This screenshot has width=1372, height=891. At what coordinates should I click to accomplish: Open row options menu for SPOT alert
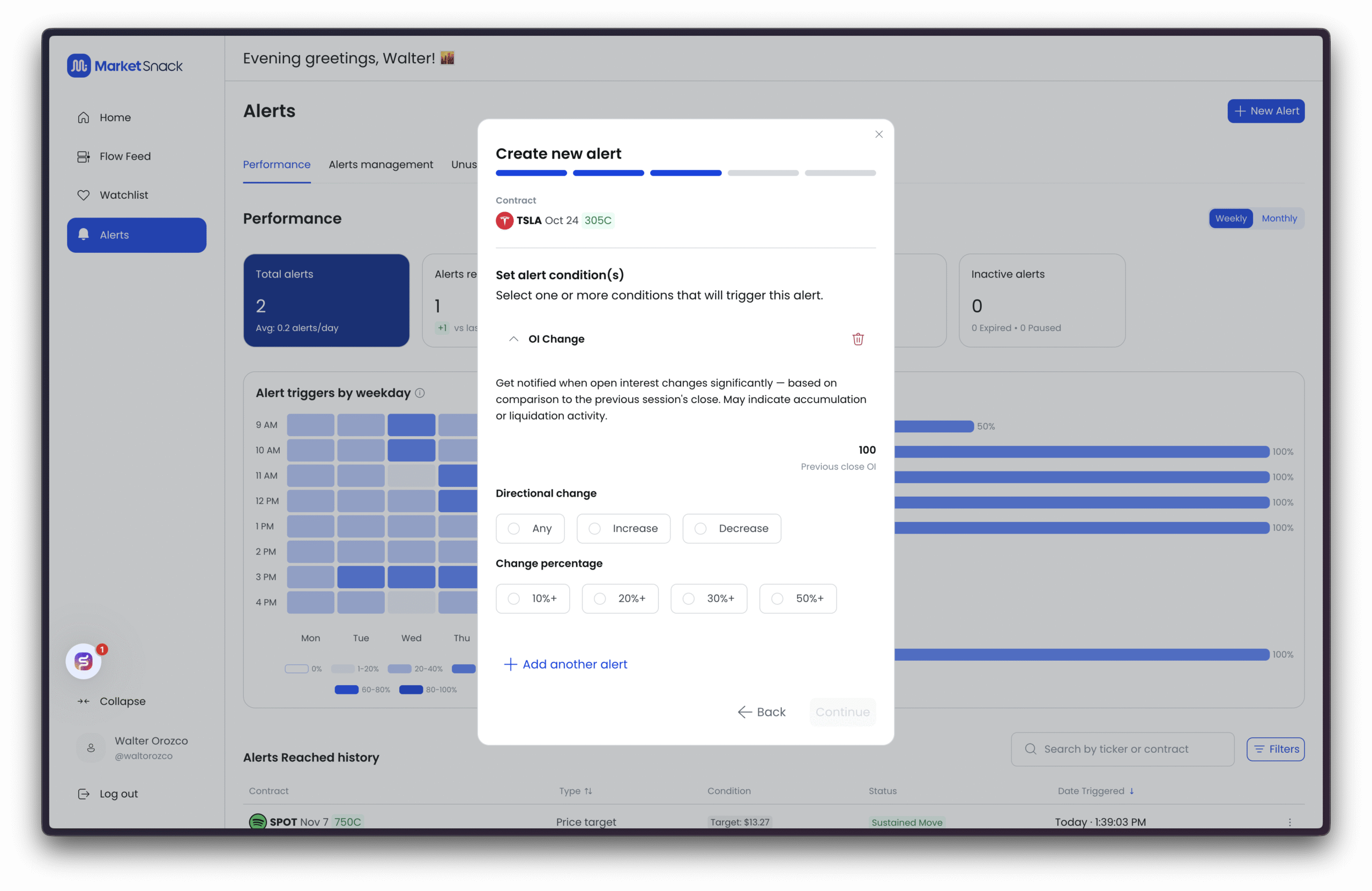coord(1289,822)
